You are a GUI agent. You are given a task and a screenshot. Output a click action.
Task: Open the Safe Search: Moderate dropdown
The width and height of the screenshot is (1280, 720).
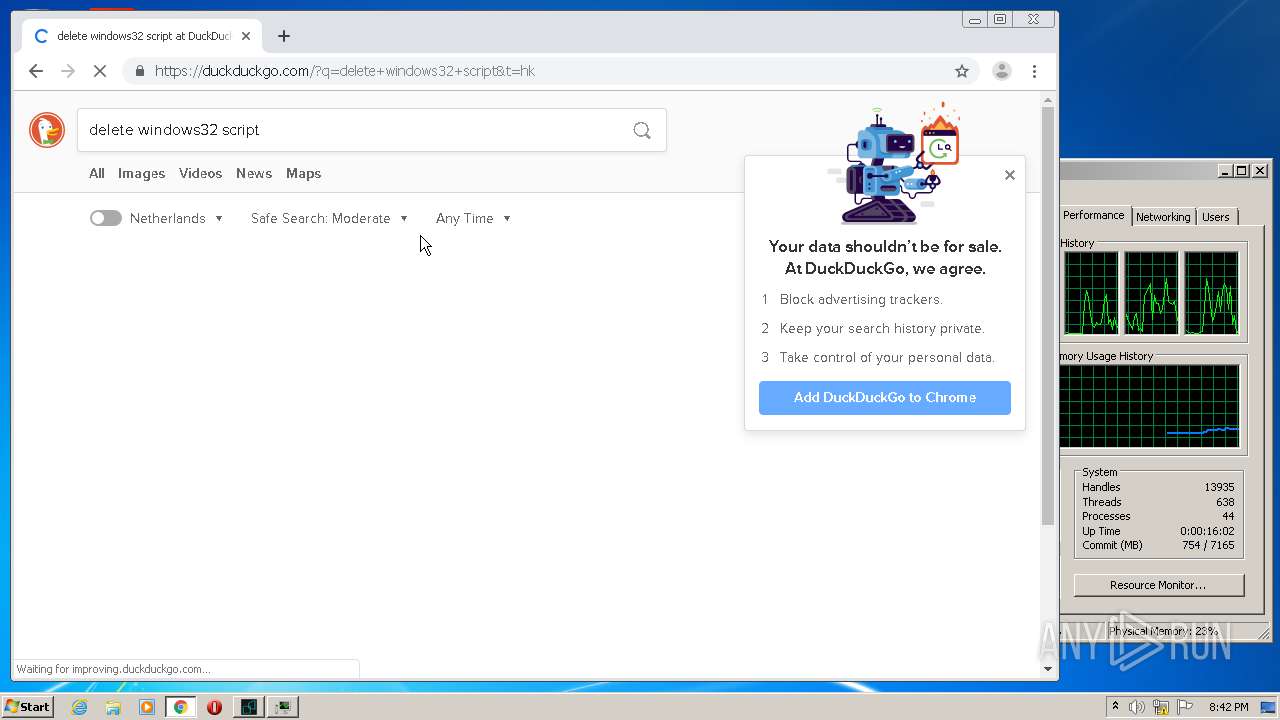click(x=330, y=218)
